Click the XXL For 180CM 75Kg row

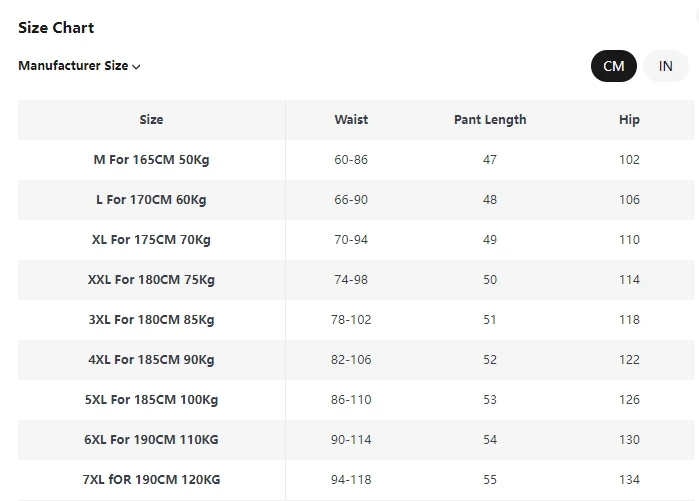click(x=356, y=280)
